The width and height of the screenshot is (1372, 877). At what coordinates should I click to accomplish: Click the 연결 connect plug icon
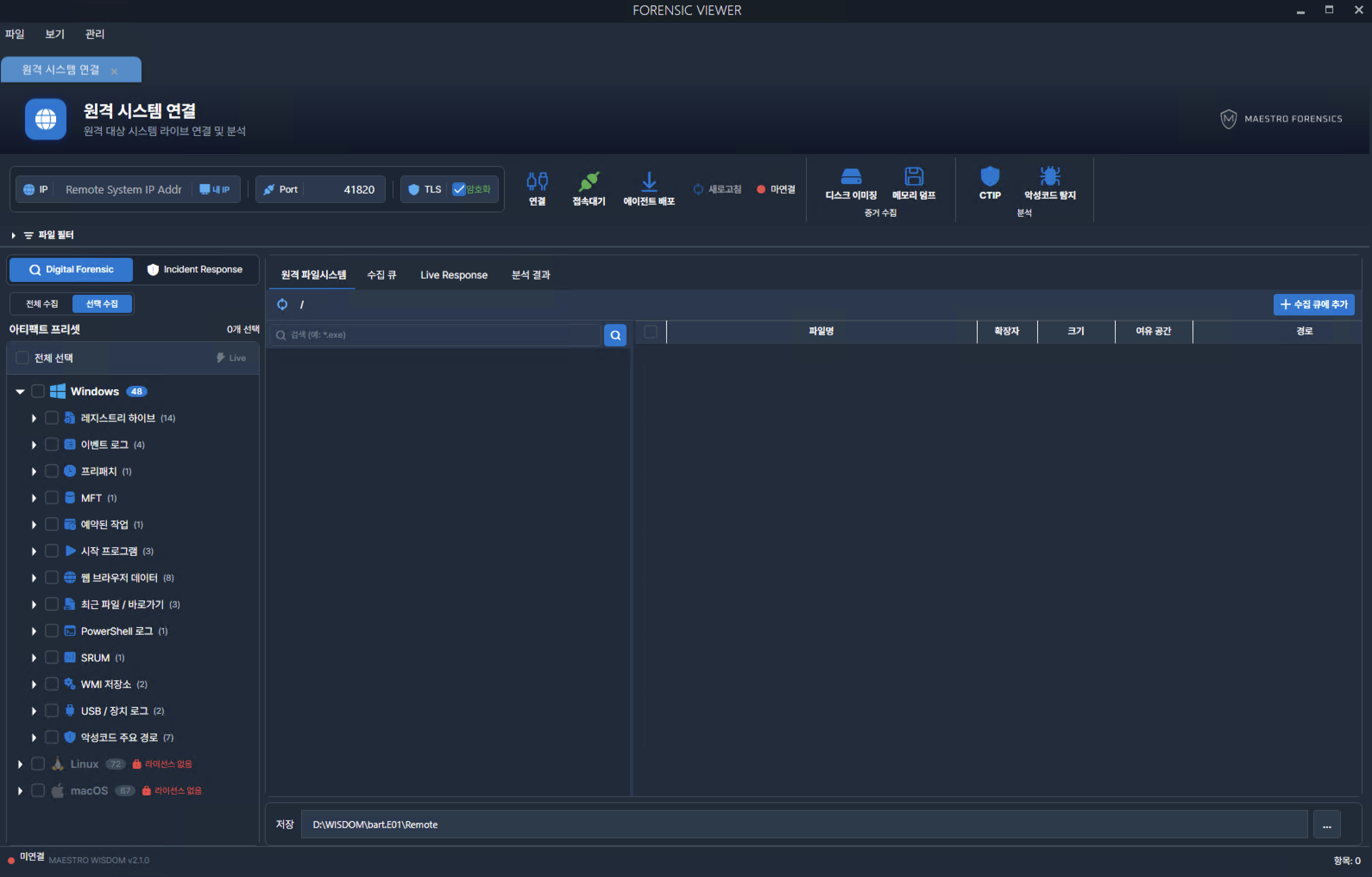coord(537,181)
